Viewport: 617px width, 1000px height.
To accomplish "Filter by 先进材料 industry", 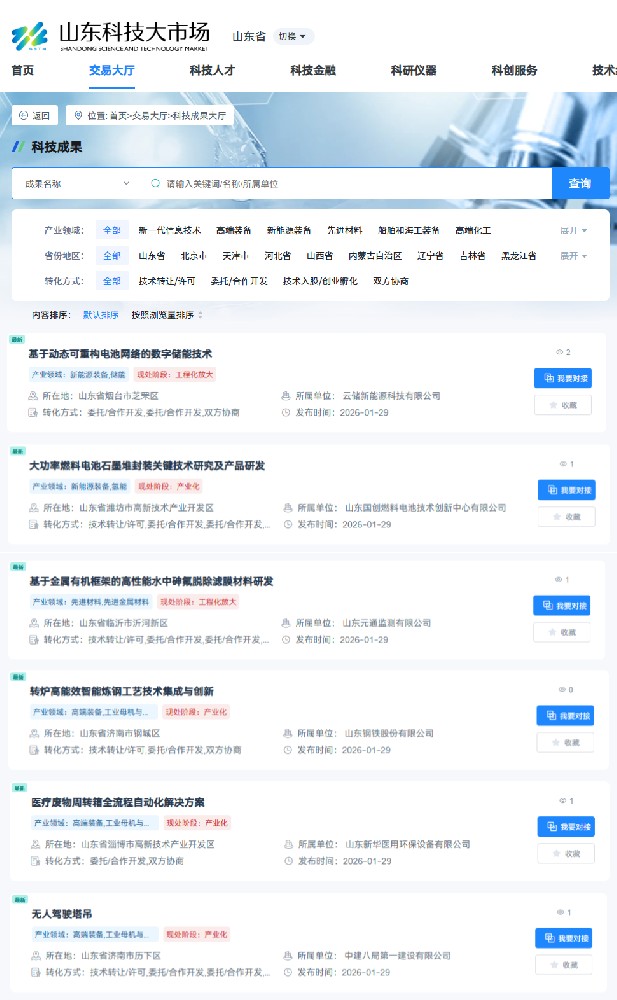I will tap(345, 230).
